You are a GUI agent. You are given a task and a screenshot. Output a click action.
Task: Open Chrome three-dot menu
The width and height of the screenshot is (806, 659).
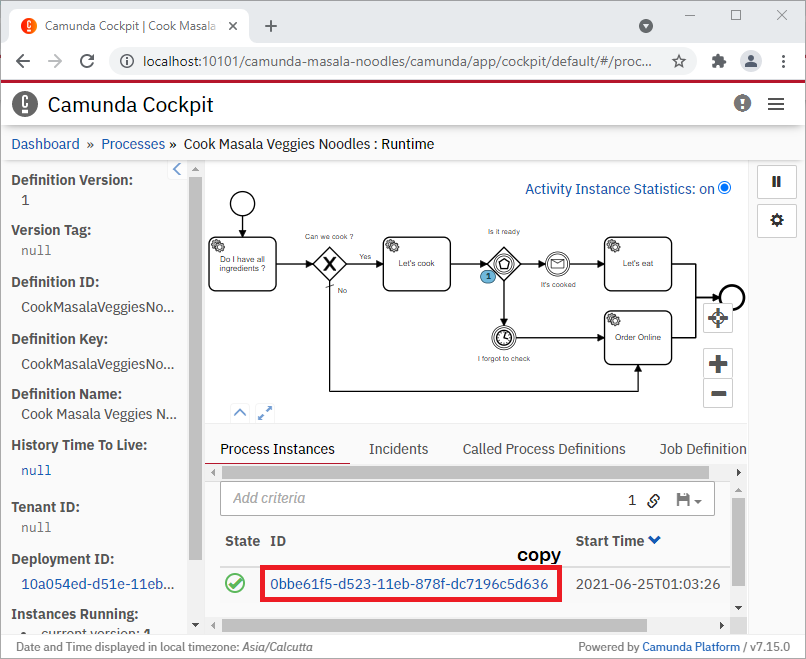783,61
